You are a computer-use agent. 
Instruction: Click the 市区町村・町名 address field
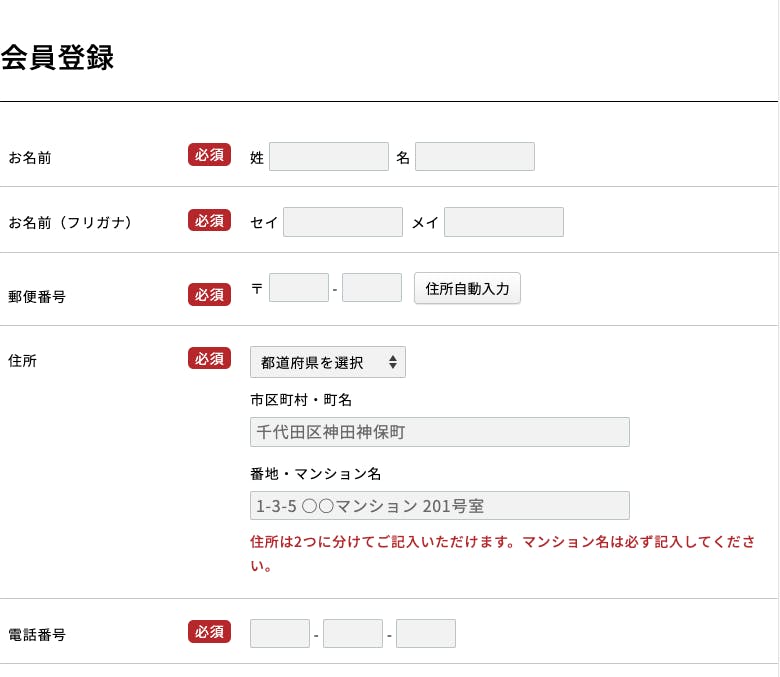(439, 432)
